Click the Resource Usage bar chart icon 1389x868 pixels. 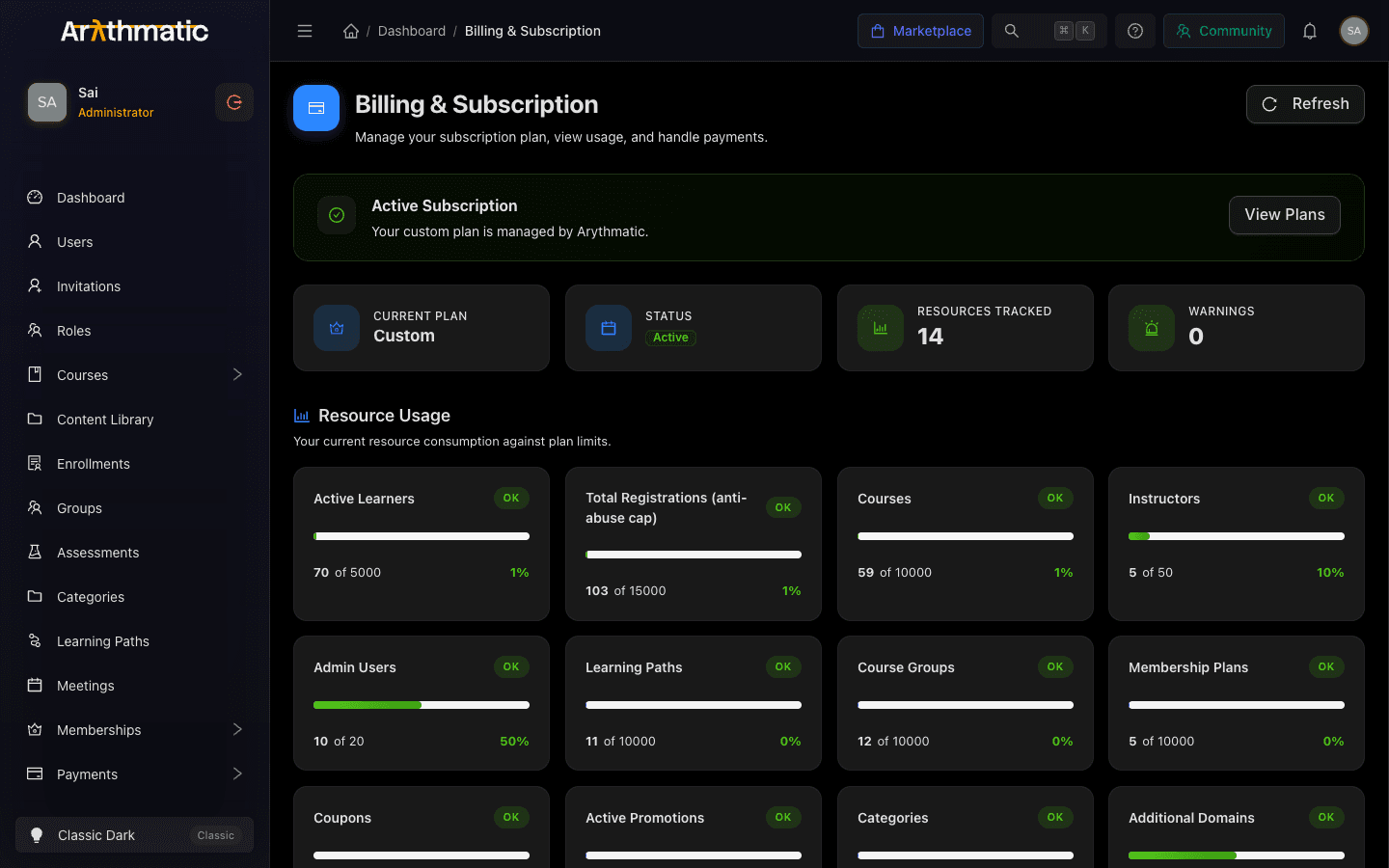coord(302,416)
